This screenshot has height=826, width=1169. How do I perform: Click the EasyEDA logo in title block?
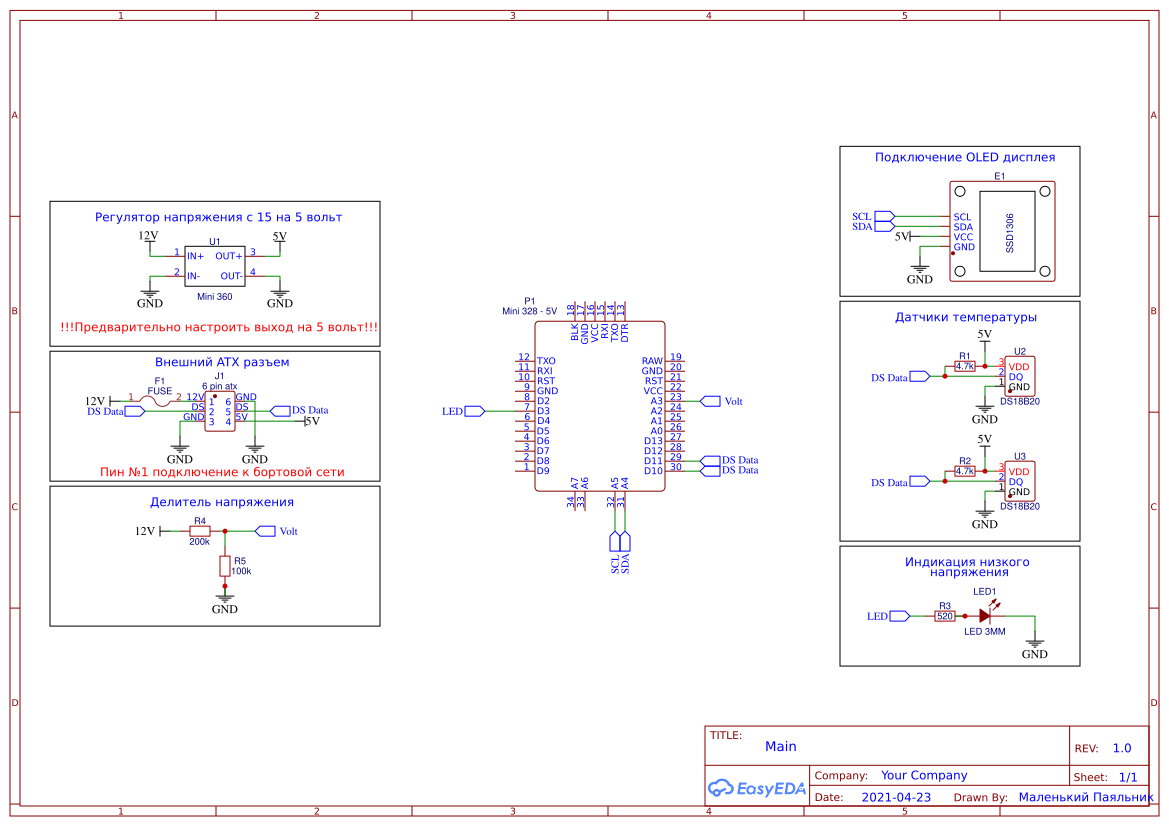(757, 788)
